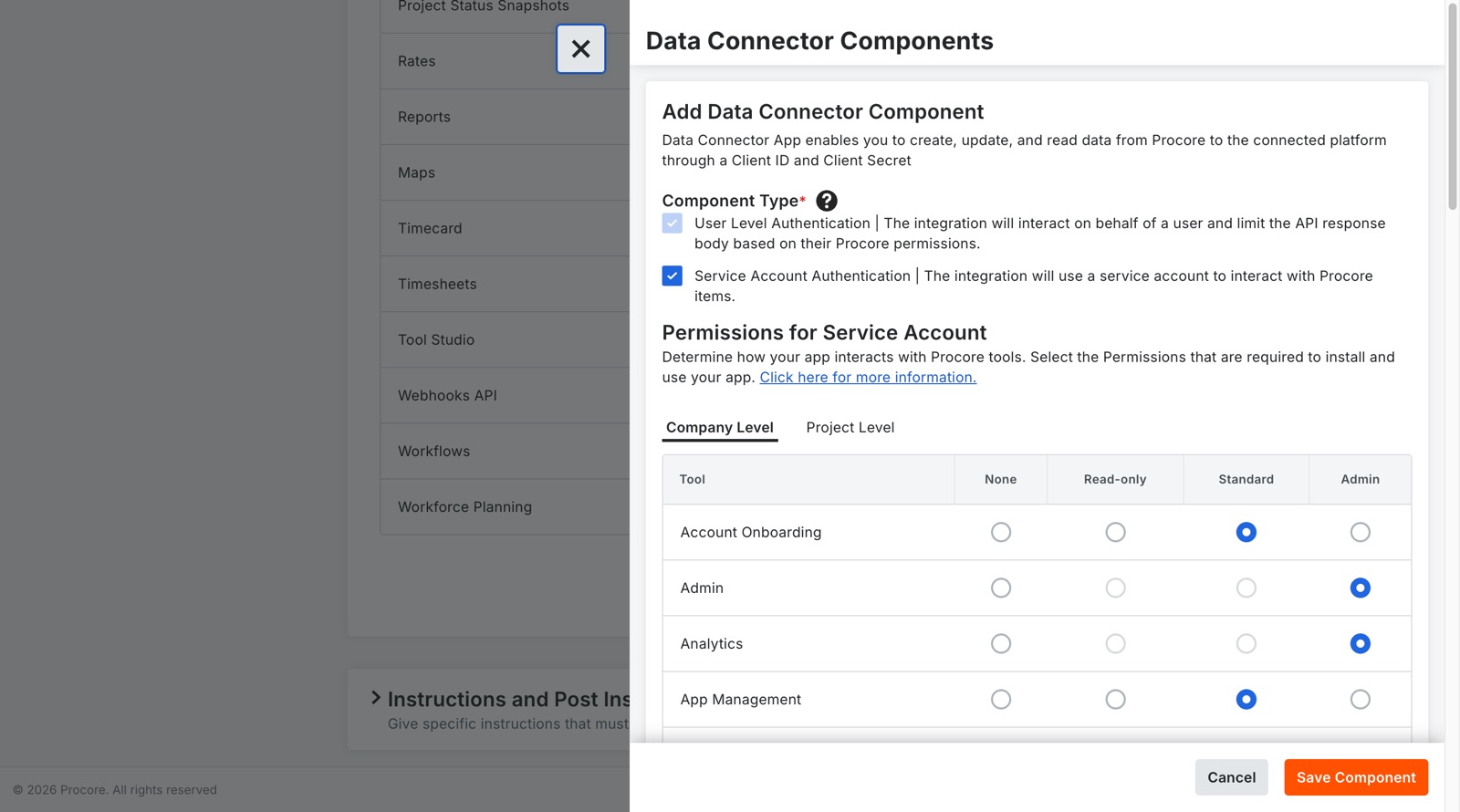Select Webhooks API in the background list
Image resolution: width=1460 pixels, height=812 pixels.
point(505,395)
